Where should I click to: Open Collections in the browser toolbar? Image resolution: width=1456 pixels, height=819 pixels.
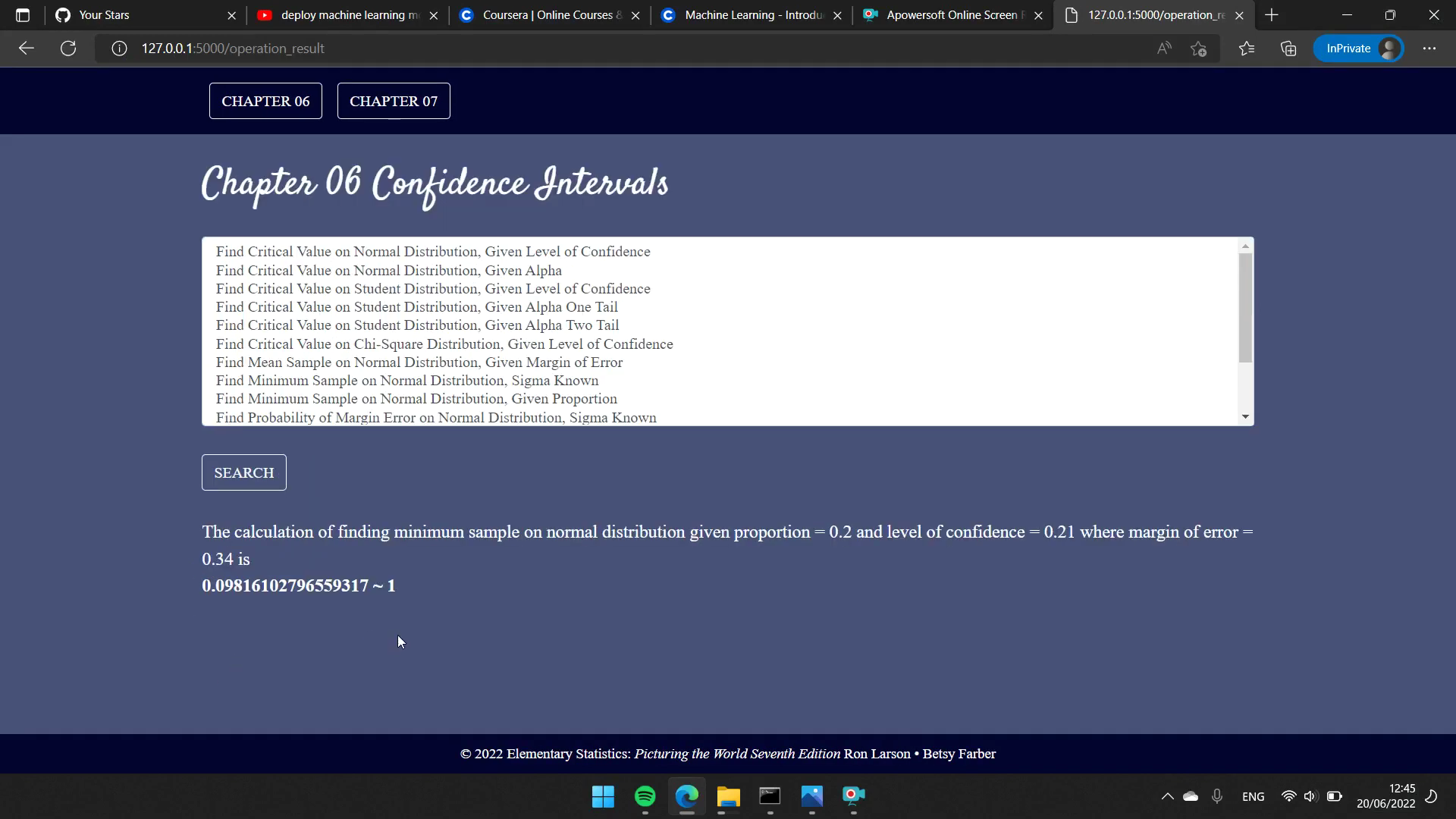[x=1288, y=48]
